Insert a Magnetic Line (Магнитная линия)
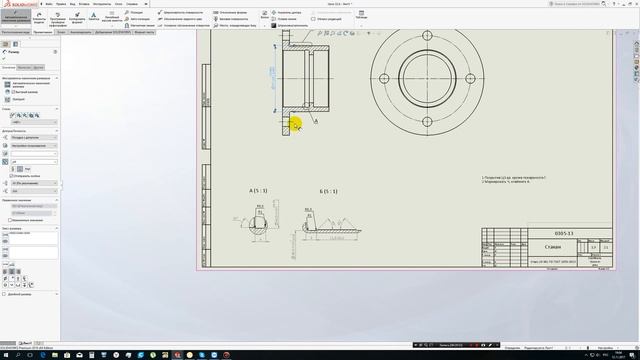Viewport: 640px width, 360px height. coord(140,25)
